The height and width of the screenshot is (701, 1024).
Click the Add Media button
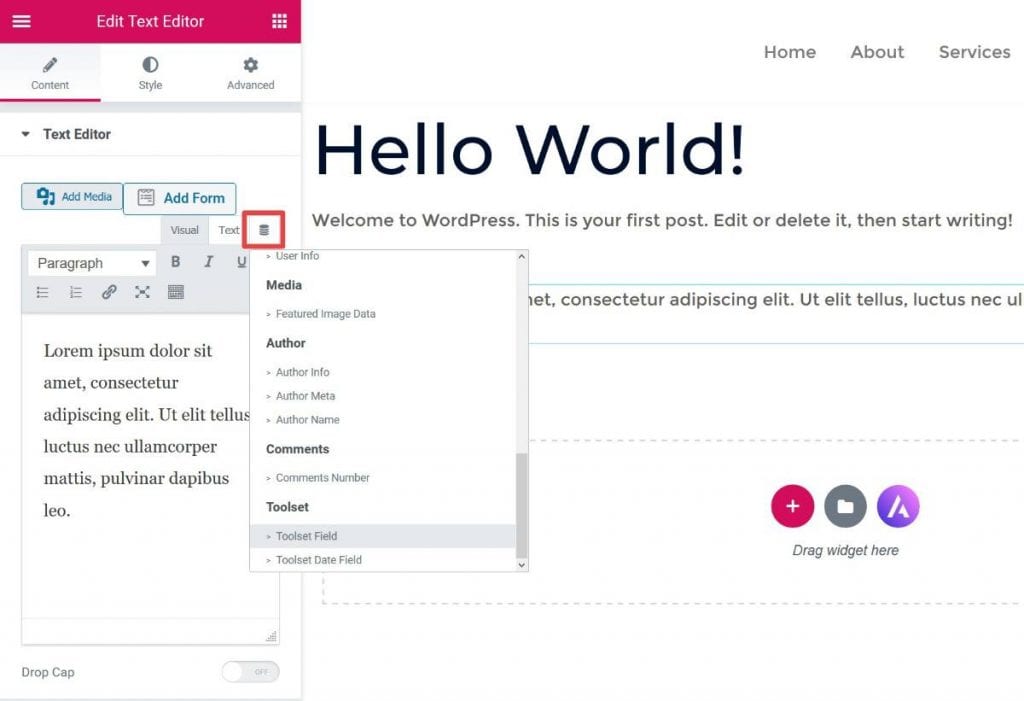click(x=73, y=197)
